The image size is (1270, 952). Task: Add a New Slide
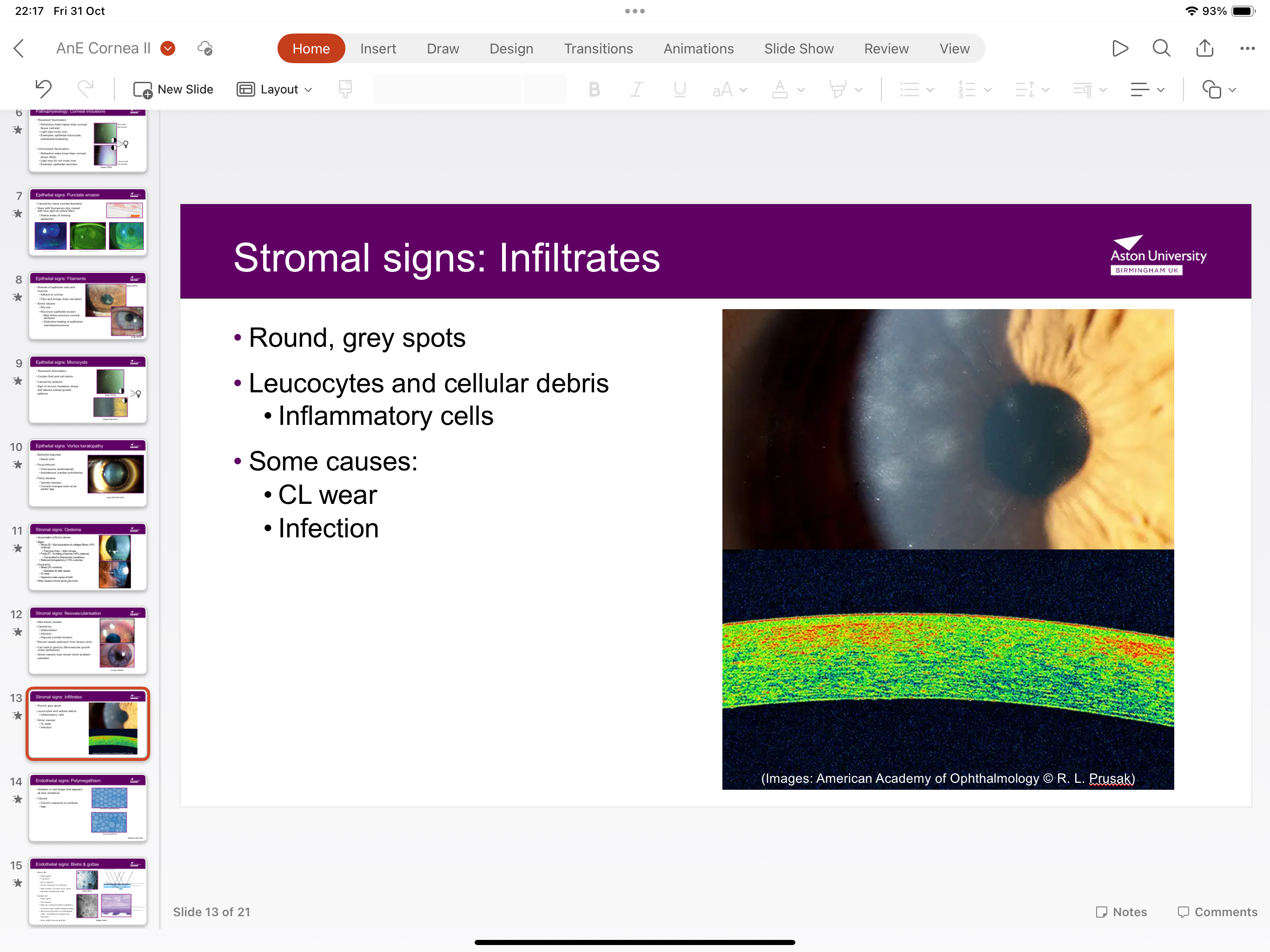(173, 89)
